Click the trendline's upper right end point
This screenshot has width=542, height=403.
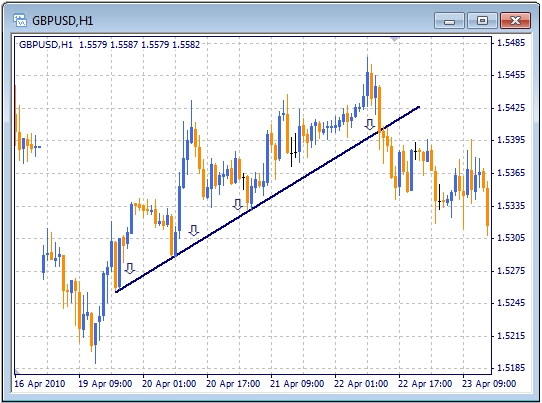coord(419,107)
